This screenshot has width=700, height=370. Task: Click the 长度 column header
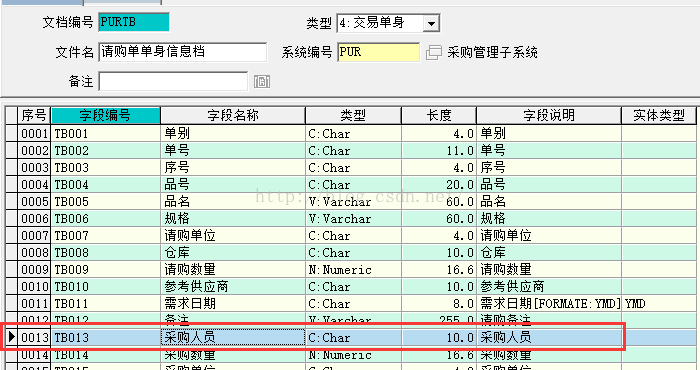coord(439,116)
